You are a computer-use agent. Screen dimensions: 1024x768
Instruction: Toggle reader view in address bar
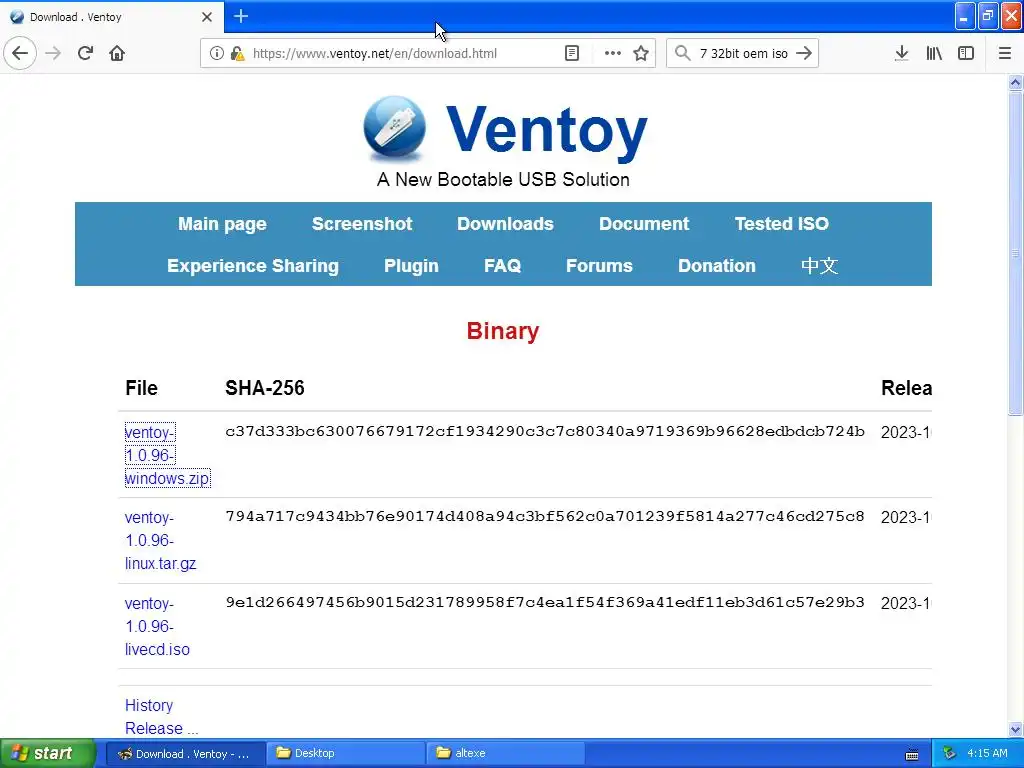[x=571, y=53]
